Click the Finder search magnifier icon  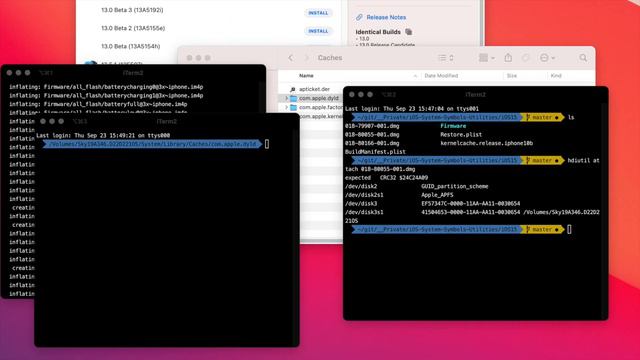(x=583, y=58)
